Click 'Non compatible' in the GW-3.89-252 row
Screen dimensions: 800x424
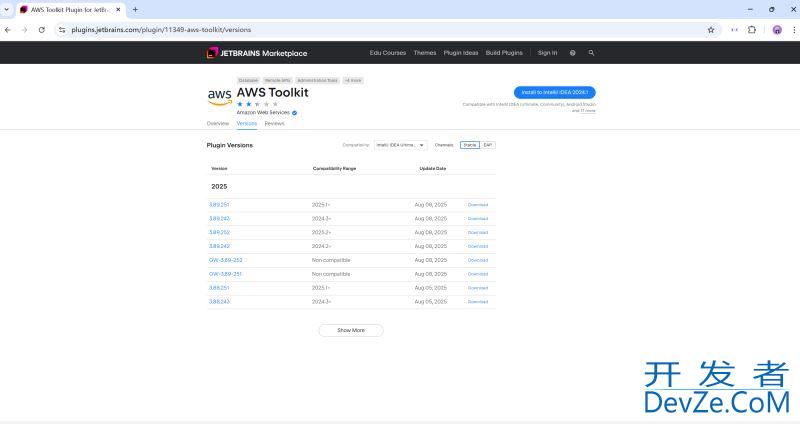[331, 260]
